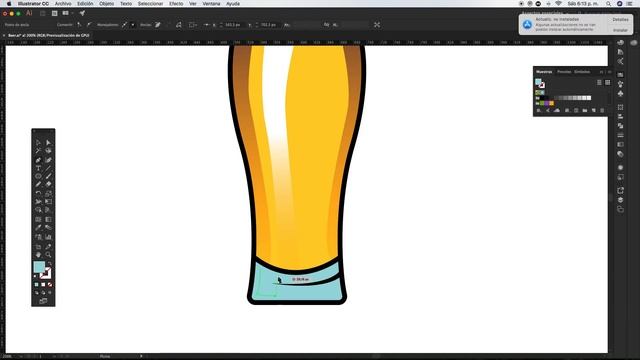
Task: Open the Texto menu
Action: tap(126, 3)
